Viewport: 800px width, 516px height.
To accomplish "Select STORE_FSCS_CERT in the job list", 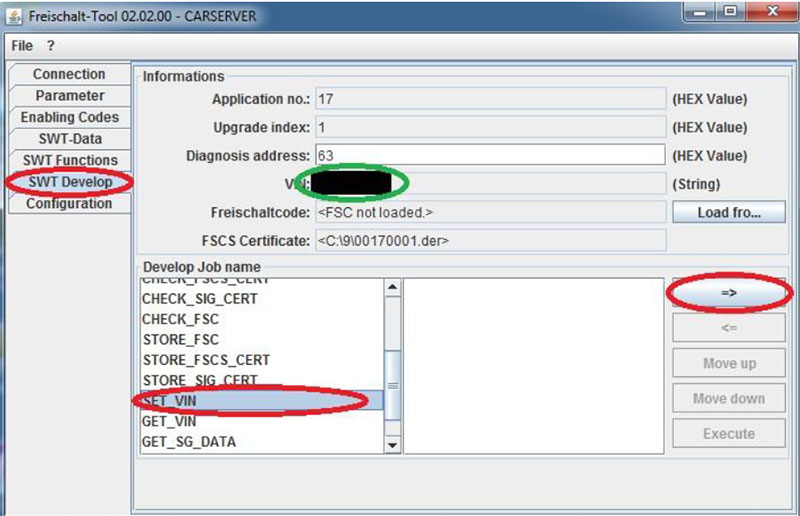I will pyautogui.click(x=262, y=360).
